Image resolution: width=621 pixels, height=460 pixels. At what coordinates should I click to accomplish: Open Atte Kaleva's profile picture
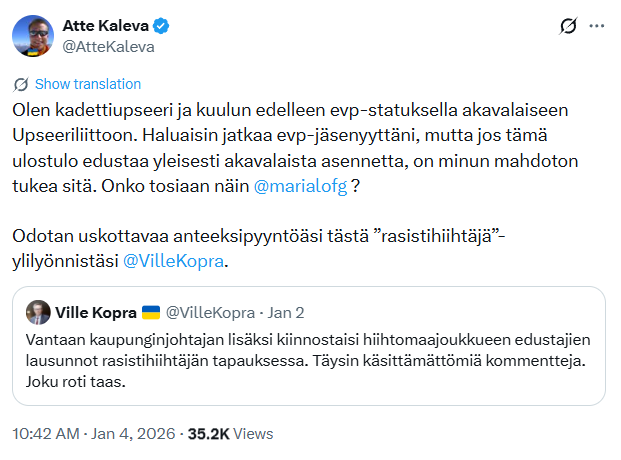coord(32,35)
